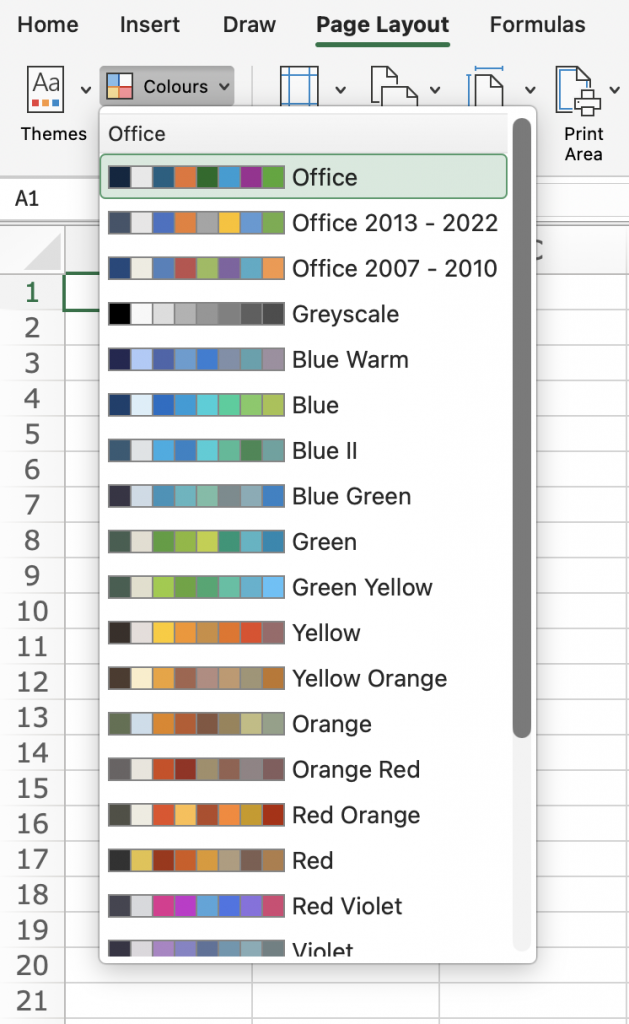
Task: Open the Formulas tab
Action: [x=537, y=25]
